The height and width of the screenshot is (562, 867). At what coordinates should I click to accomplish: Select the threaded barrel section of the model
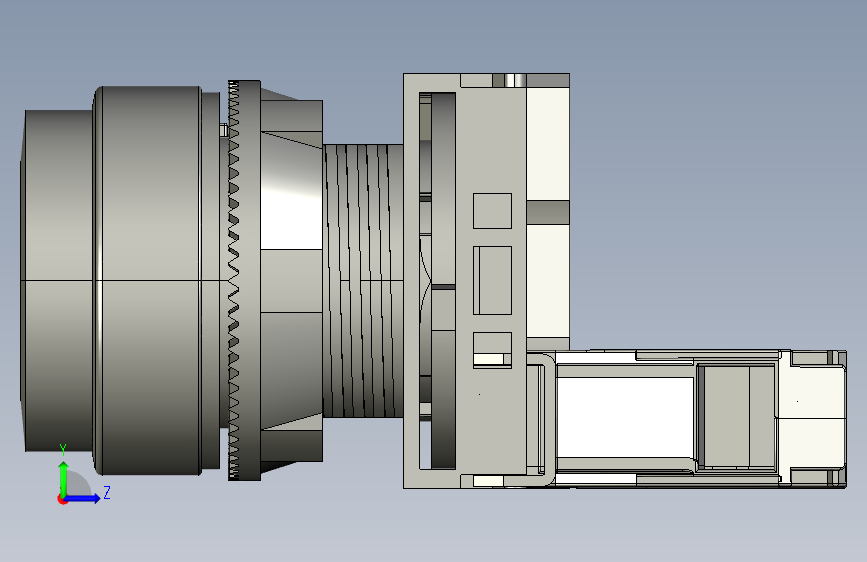pos(363,280)
